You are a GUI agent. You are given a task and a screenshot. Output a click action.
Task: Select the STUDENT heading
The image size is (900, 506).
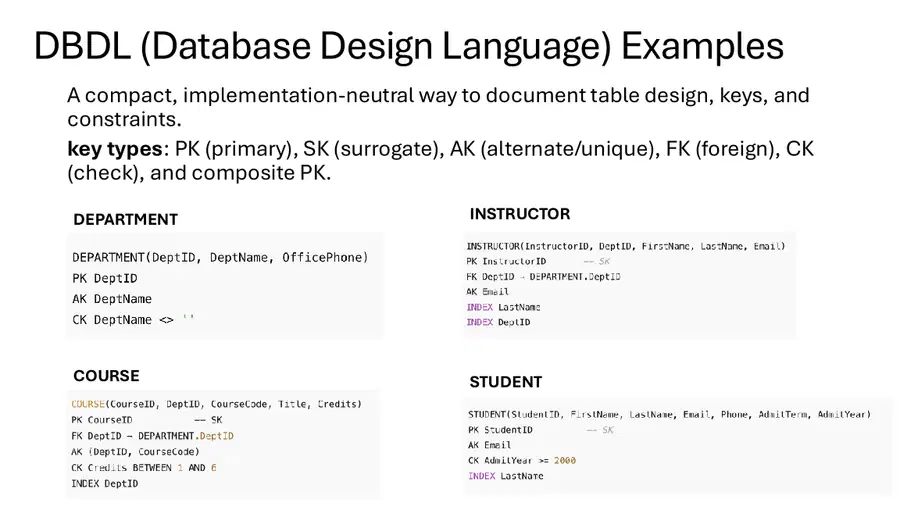pyautogui.click(x=506, y=382)
